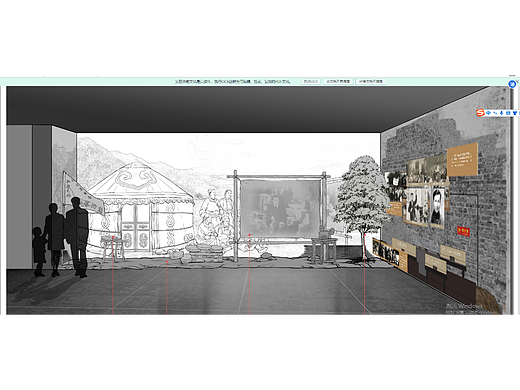Toggle Sogou punctuation mode icon
This screenshot has width=520, height=390.
(495, 113)
